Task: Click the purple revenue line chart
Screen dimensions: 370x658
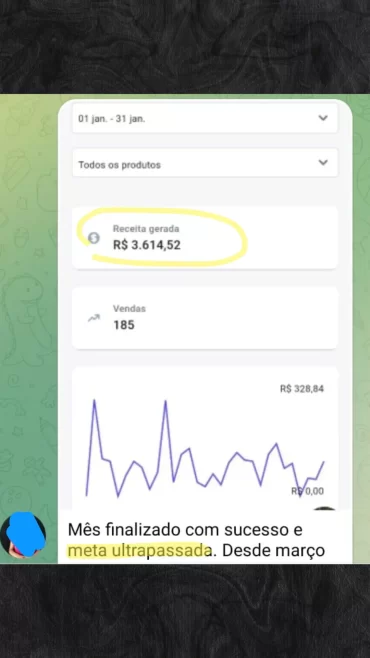Action: click(x=205, y=449)
